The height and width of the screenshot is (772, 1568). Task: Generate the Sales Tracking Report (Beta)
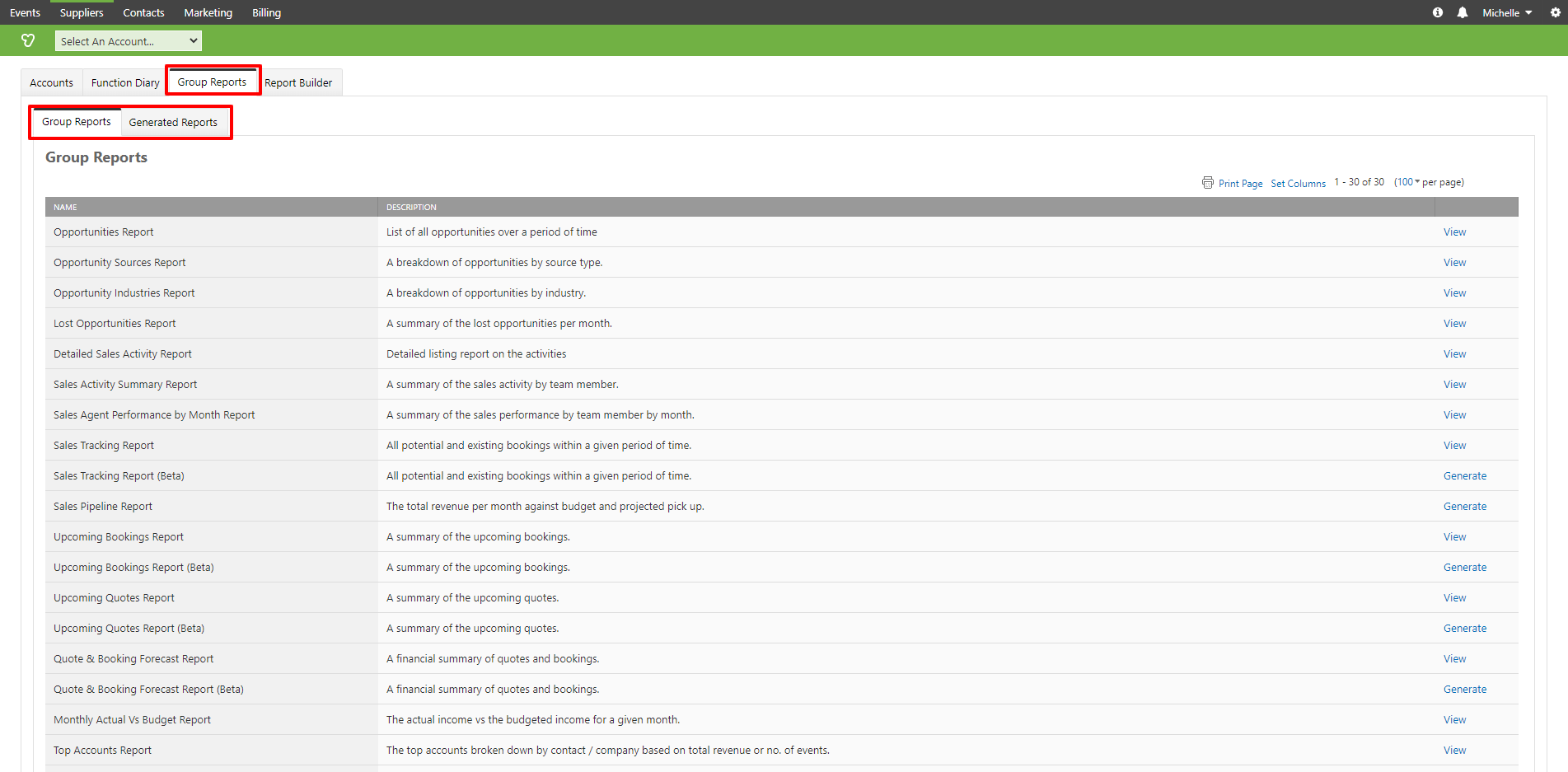pyautogui.click(x=1465, y=476)
